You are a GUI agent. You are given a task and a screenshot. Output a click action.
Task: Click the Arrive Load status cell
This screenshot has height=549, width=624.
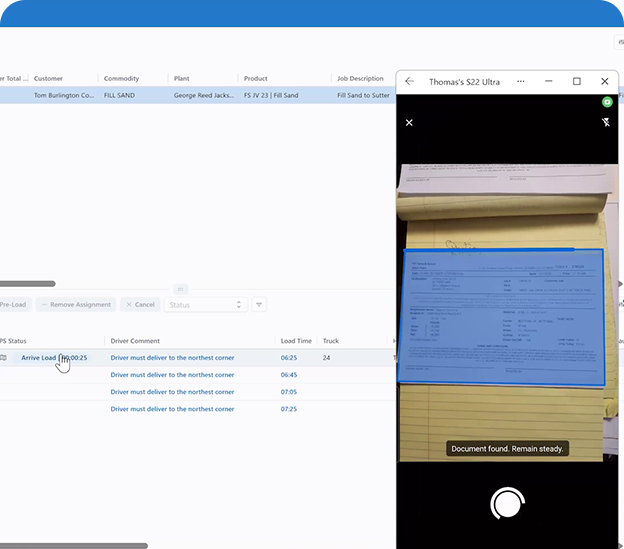pos(54,358)
